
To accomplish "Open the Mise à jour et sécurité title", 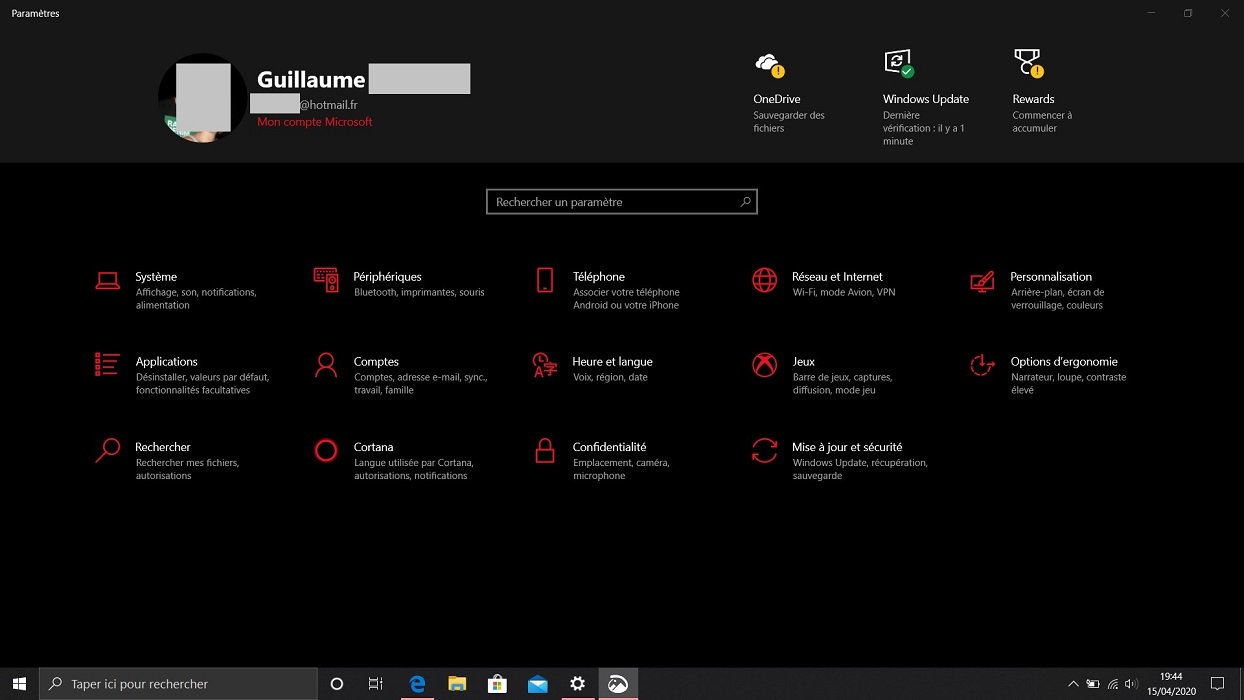I will 847,447.
